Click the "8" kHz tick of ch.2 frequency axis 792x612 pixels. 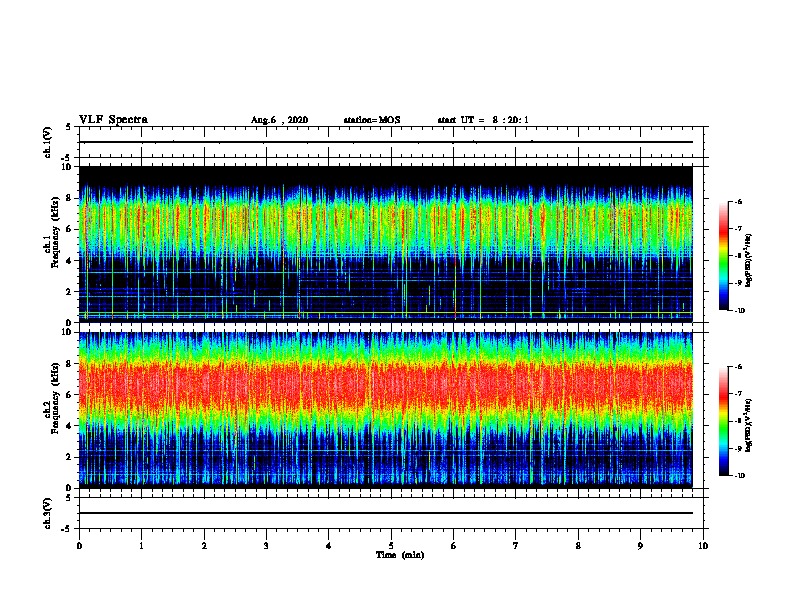(x=69, y=364)
